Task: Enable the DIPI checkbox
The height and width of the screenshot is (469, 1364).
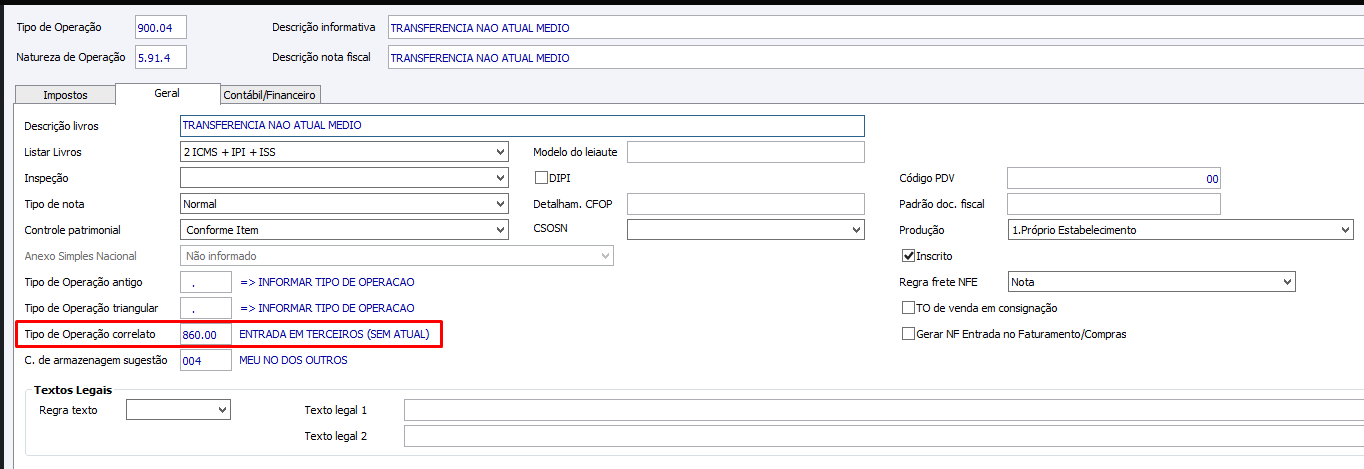Action: pos(542,178)
